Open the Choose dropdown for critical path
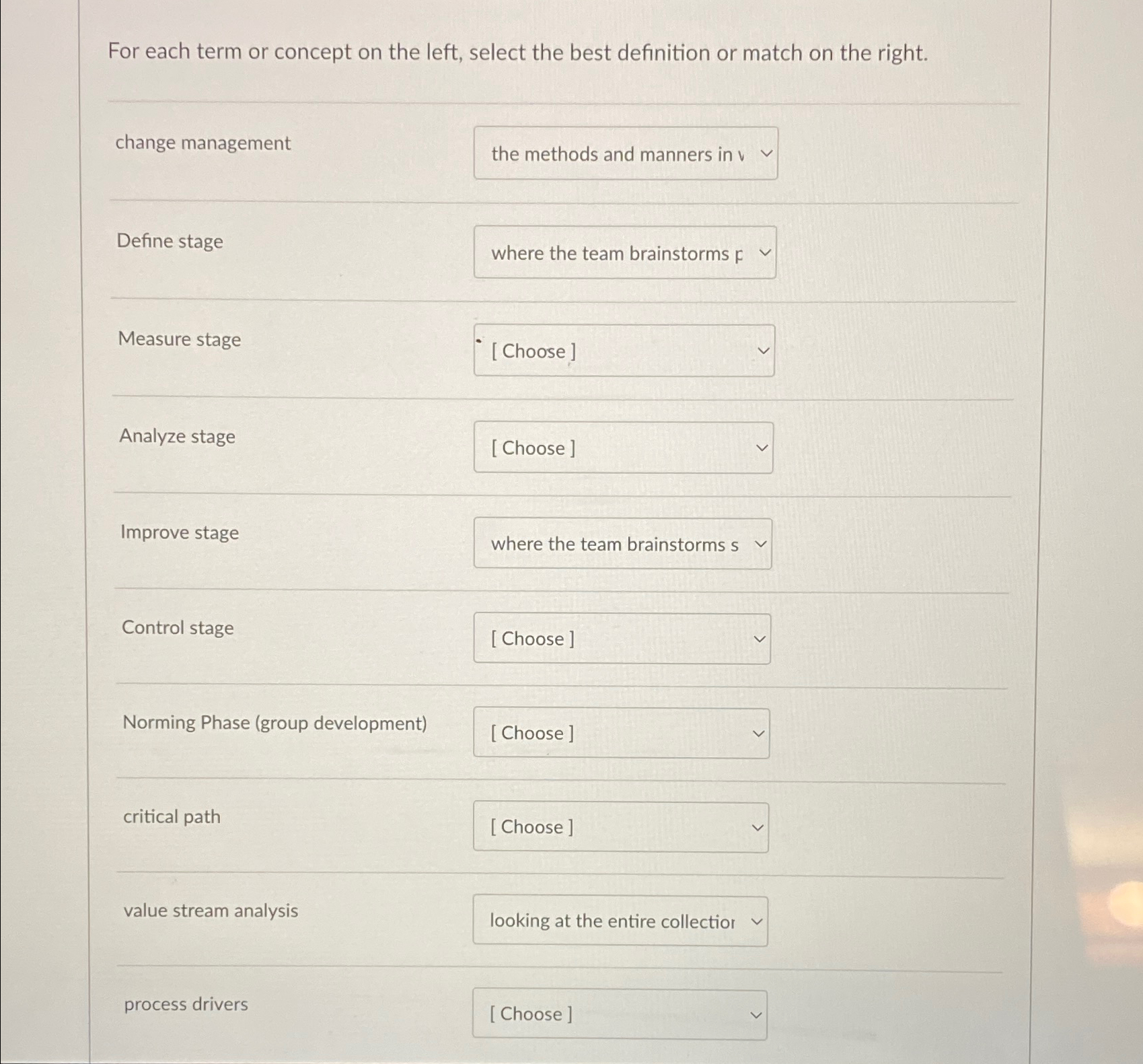Screen dimensions: 1143x1064 point(620,827)
